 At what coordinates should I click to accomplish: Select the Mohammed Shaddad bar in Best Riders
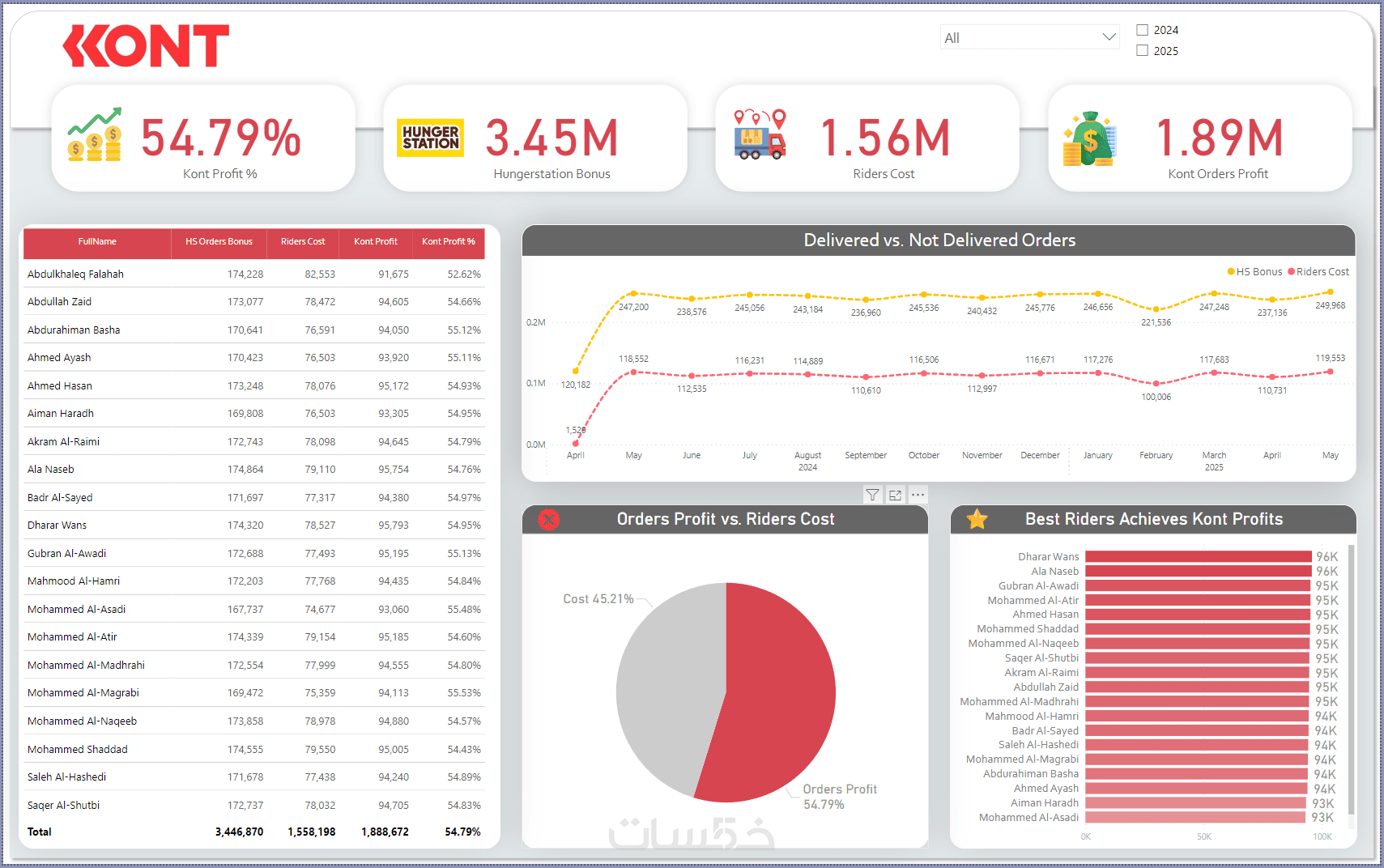coord(1198,628)
